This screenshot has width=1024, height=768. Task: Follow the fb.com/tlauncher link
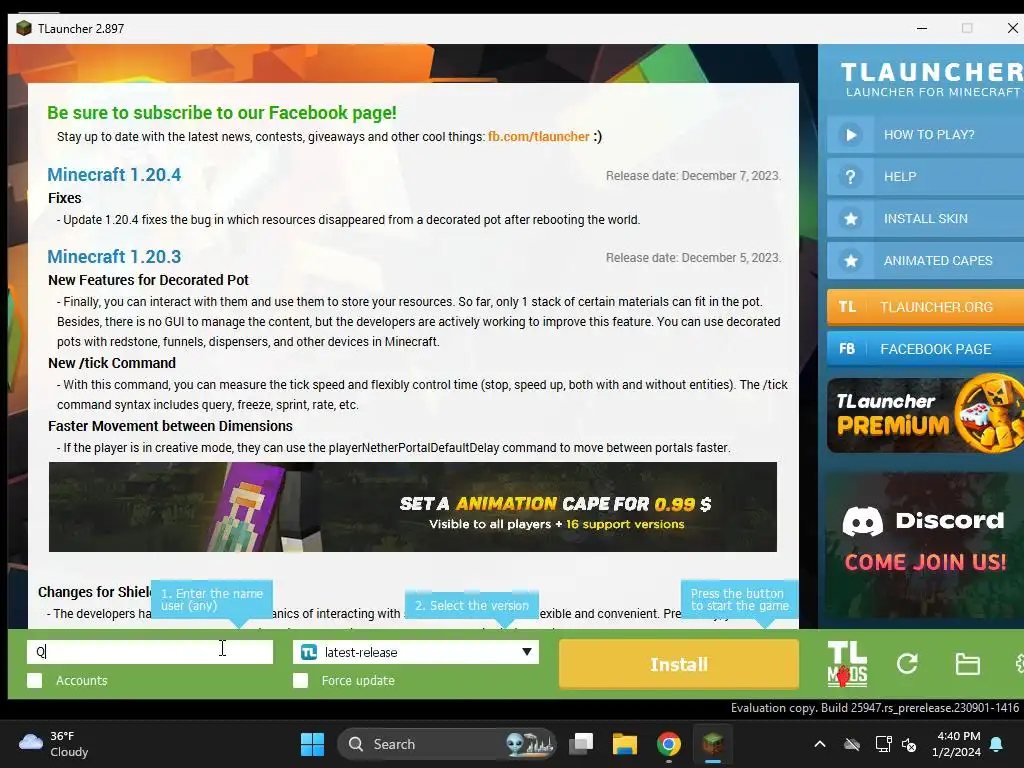538,136
